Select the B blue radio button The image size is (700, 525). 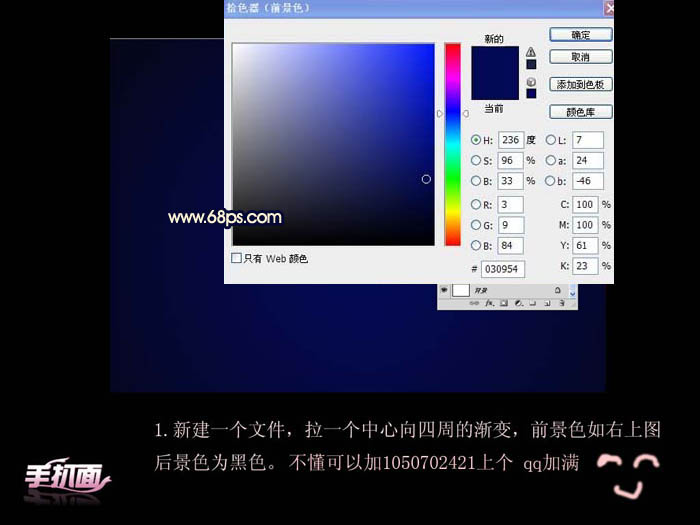[x=476, y=246]
